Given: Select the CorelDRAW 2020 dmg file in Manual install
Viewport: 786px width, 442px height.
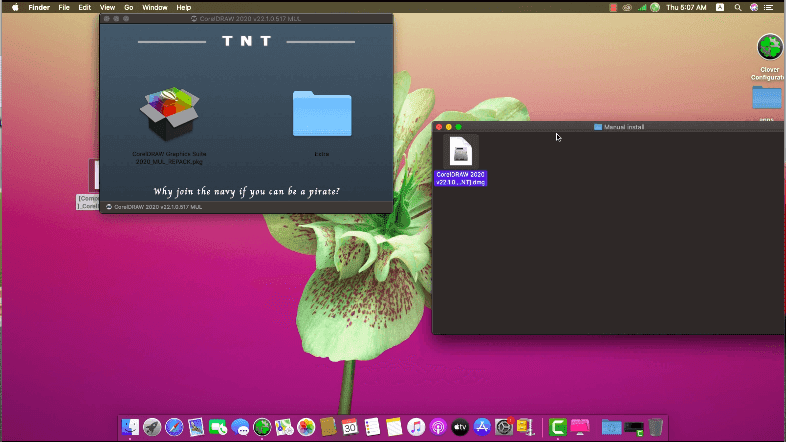Looking at the screenshot, I should [x=460, y=151].
